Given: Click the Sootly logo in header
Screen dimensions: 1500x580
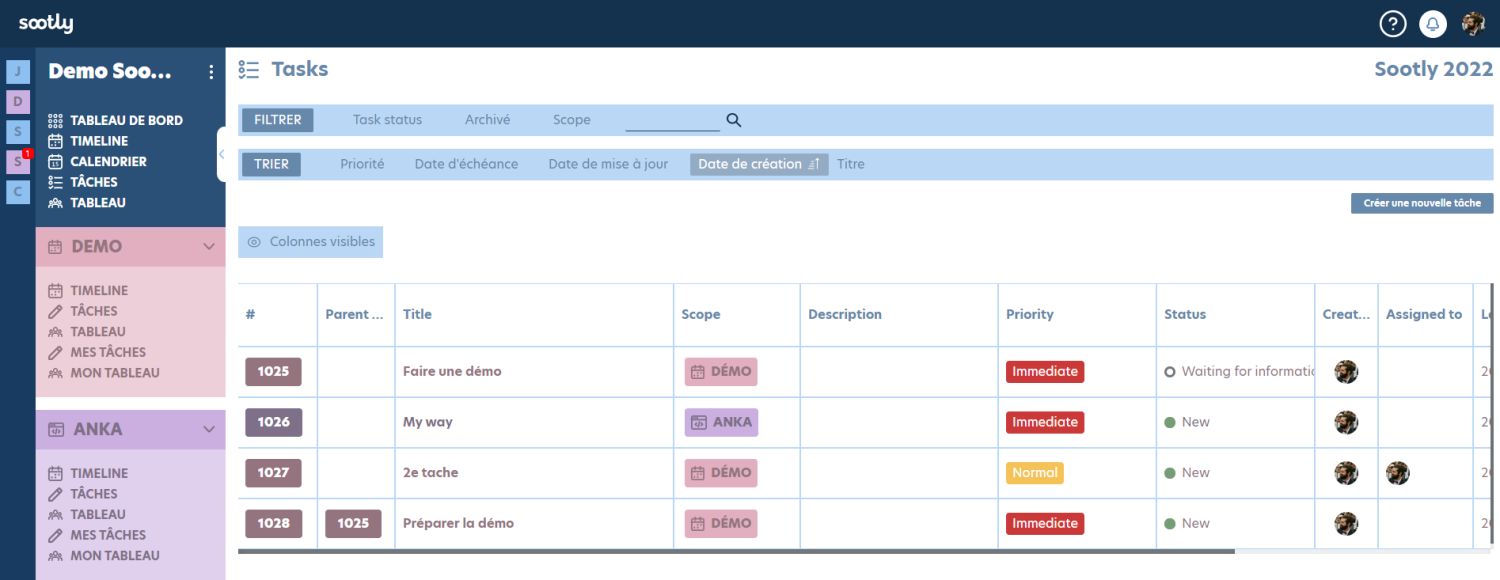Looking at the screenshot, I should (46, 23).
